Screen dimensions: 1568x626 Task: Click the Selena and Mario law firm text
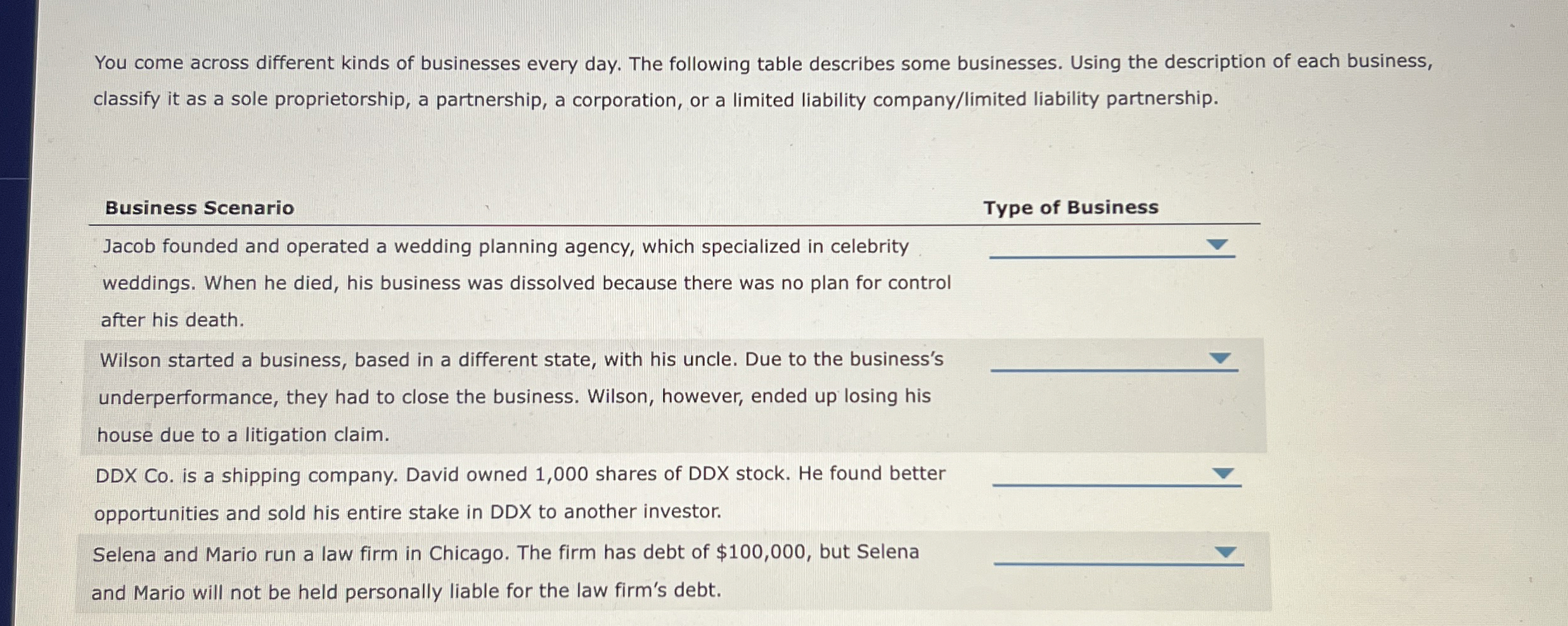(505, 572)
